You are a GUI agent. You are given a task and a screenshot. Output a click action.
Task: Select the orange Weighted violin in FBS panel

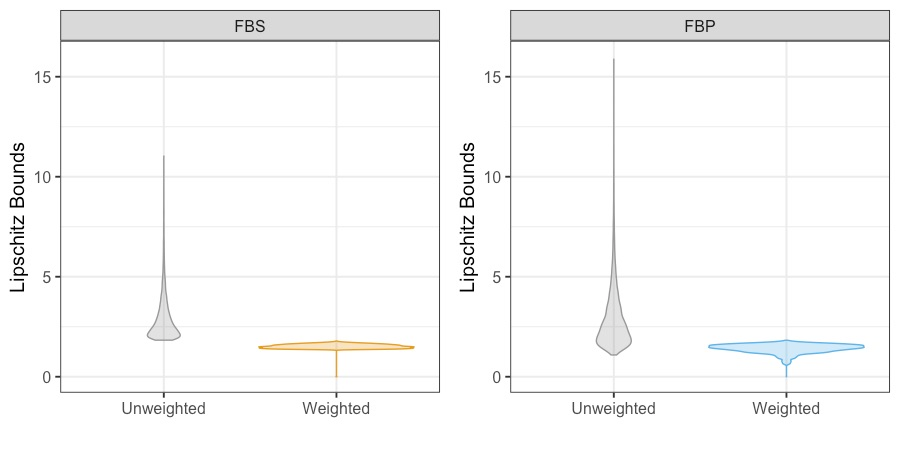336,347
